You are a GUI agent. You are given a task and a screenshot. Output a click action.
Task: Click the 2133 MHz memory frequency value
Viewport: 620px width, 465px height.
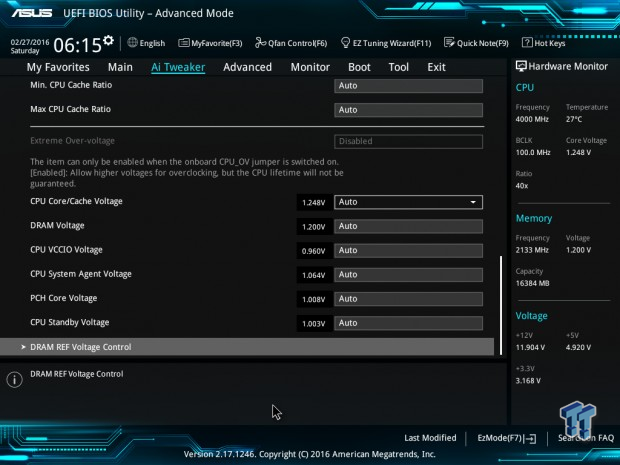[x=532, y=250]
